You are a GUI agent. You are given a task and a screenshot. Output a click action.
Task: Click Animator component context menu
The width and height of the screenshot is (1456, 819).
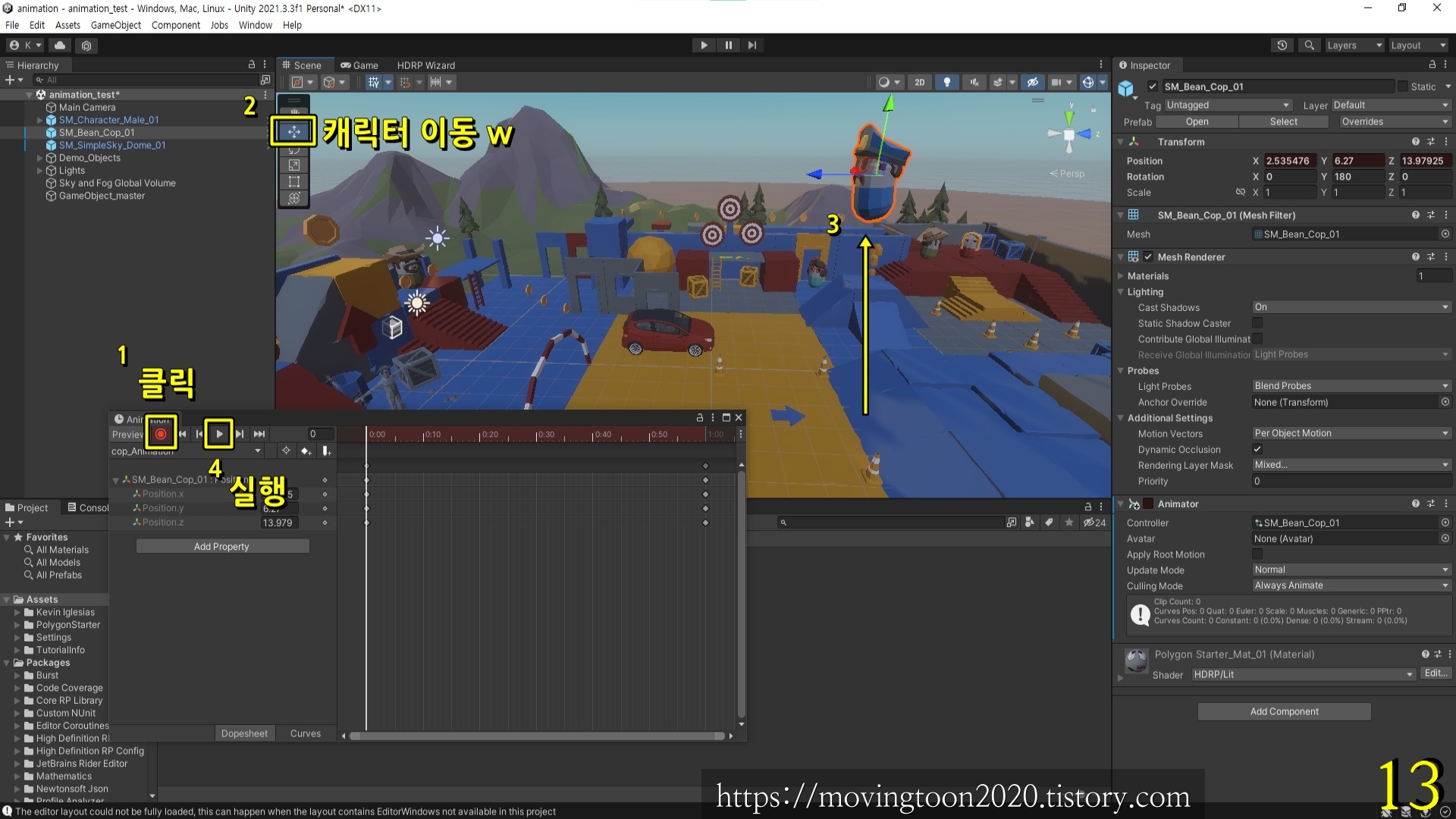point(1446,504)
